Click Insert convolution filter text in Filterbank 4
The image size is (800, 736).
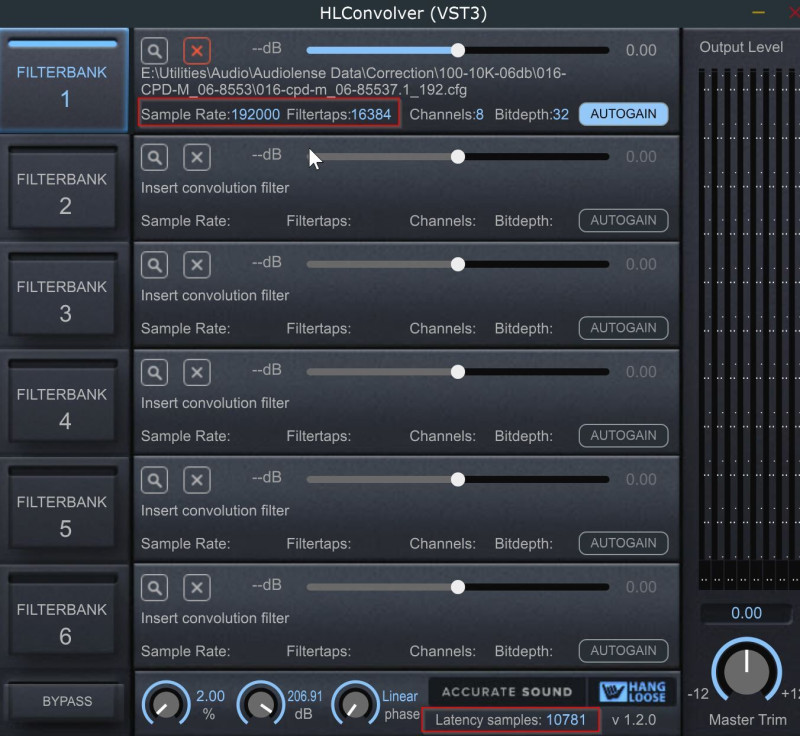coord(215,403)
